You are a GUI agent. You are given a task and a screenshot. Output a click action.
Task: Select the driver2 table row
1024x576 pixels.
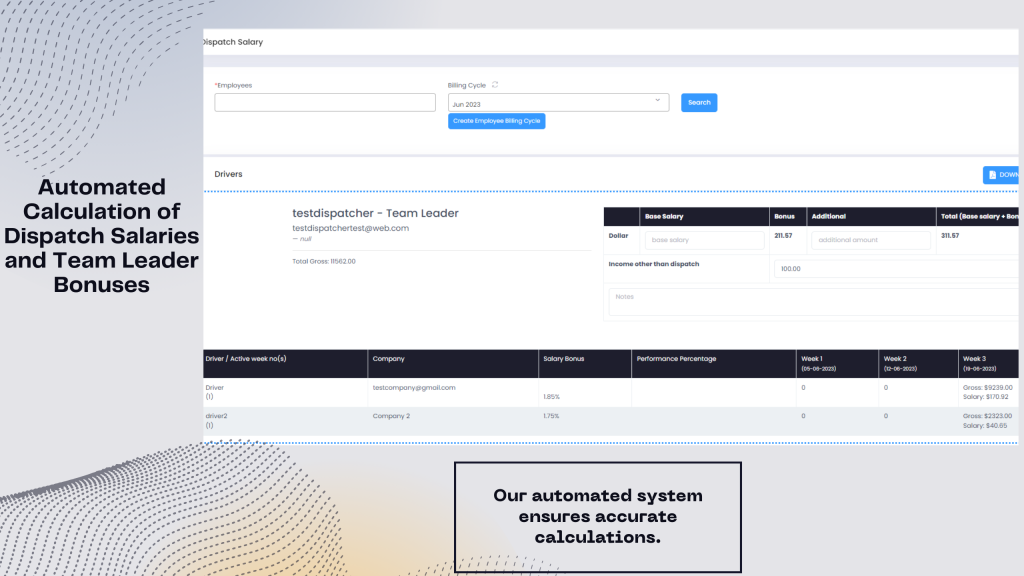pyautogui.click(x=216, y=416)
